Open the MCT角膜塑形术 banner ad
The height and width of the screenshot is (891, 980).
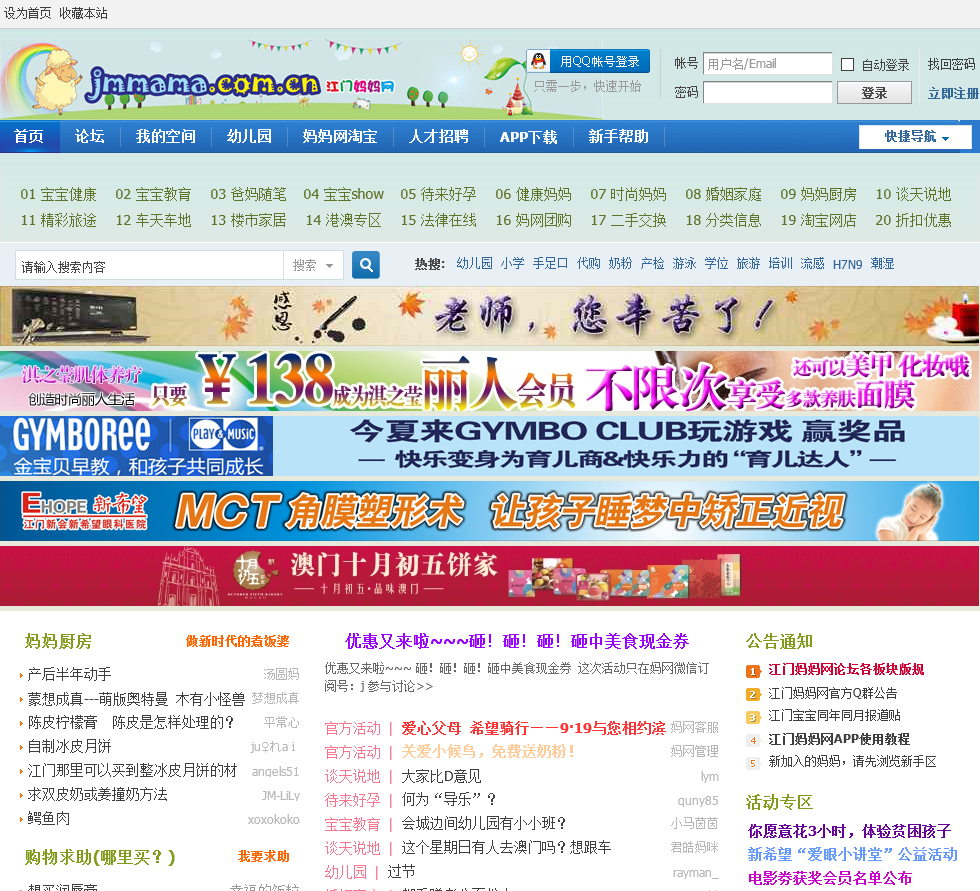click(x=489, y=511)
